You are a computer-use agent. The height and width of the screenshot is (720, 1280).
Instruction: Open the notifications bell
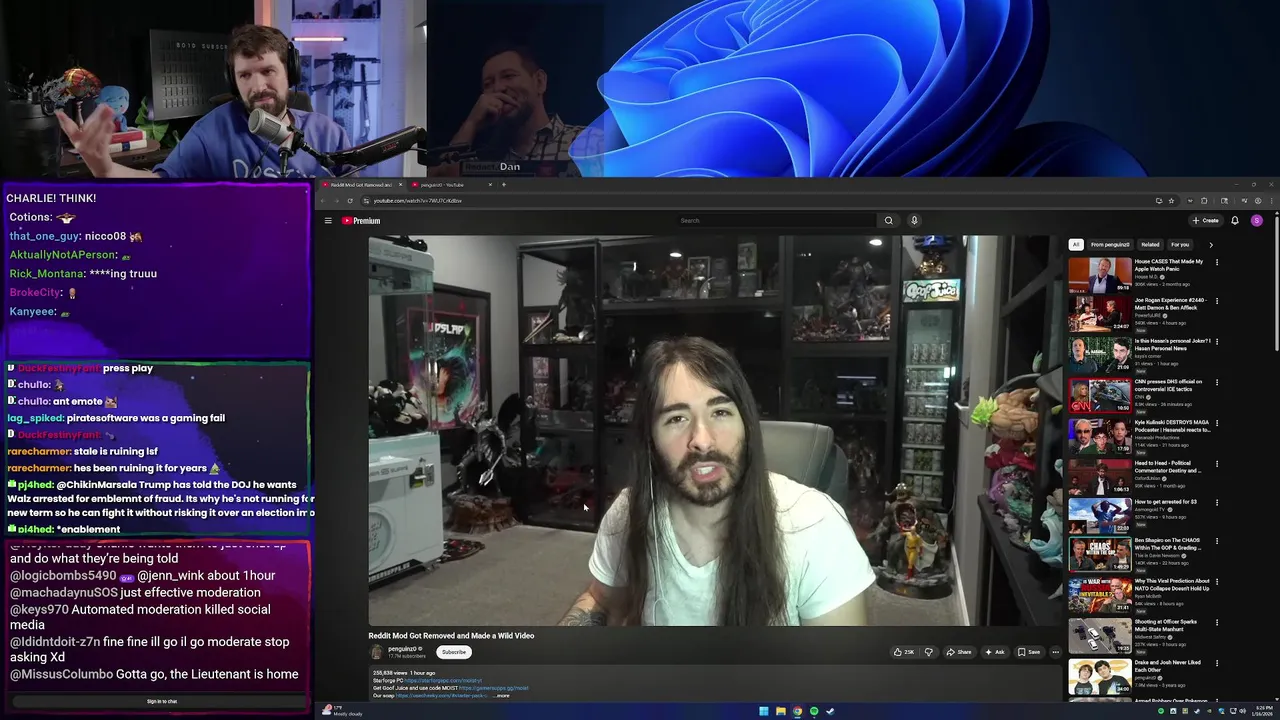tap(1235, 221)
